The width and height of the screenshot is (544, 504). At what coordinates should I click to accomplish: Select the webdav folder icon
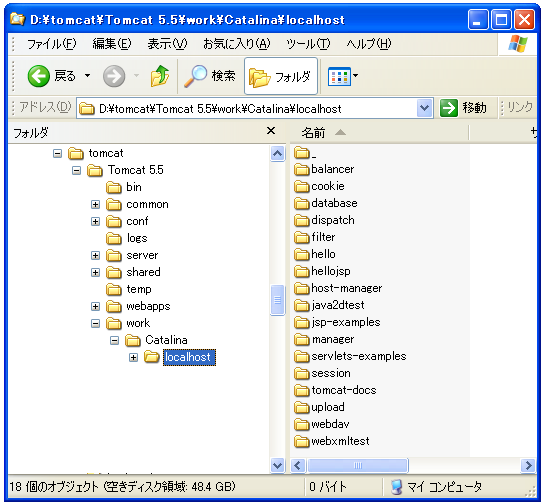[301, 424]
